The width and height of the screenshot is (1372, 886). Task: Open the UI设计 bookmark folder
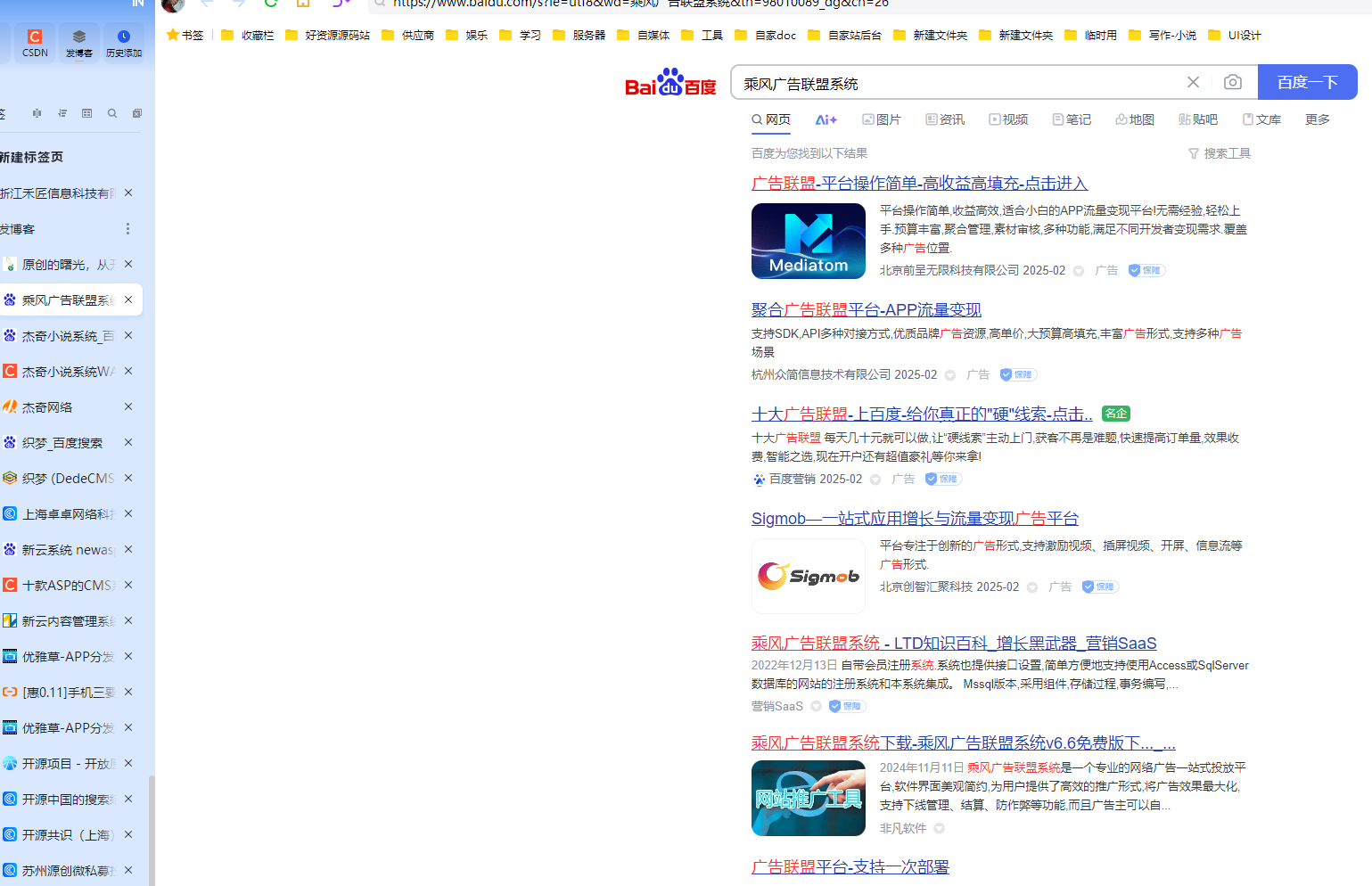1235,35
